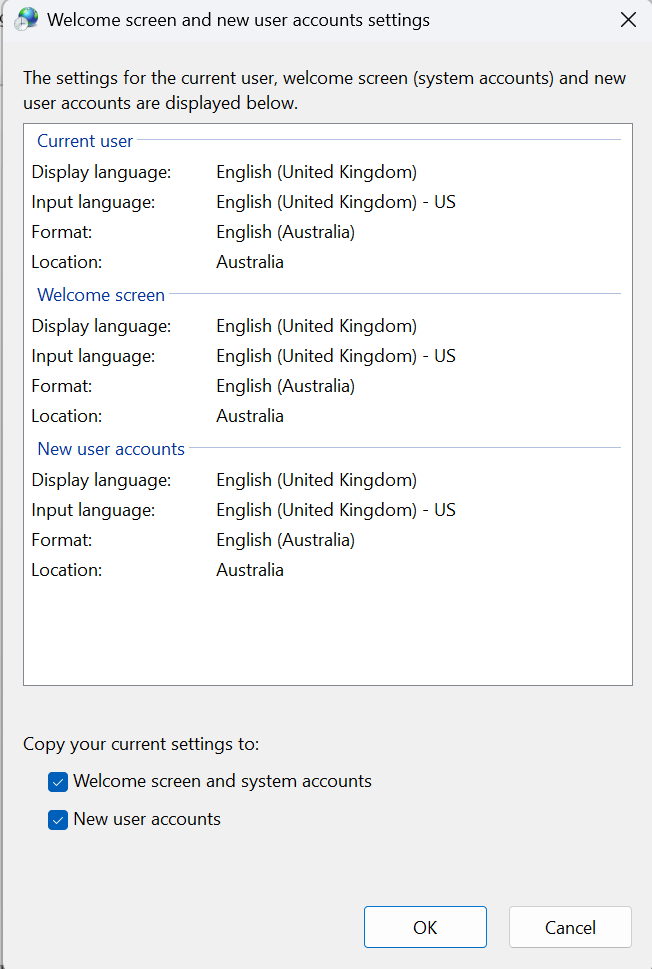Click the Welcome screen section header
The height and width of the screenshot is (969, 652).
[x=101, y=295]
